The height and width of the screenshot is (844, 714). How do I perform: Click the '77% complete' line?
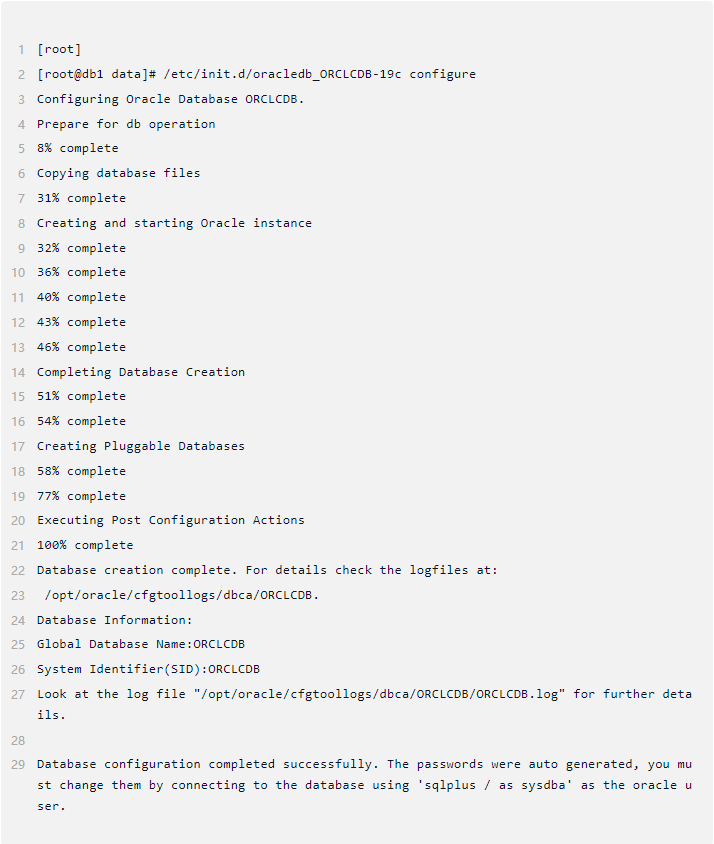81,496
